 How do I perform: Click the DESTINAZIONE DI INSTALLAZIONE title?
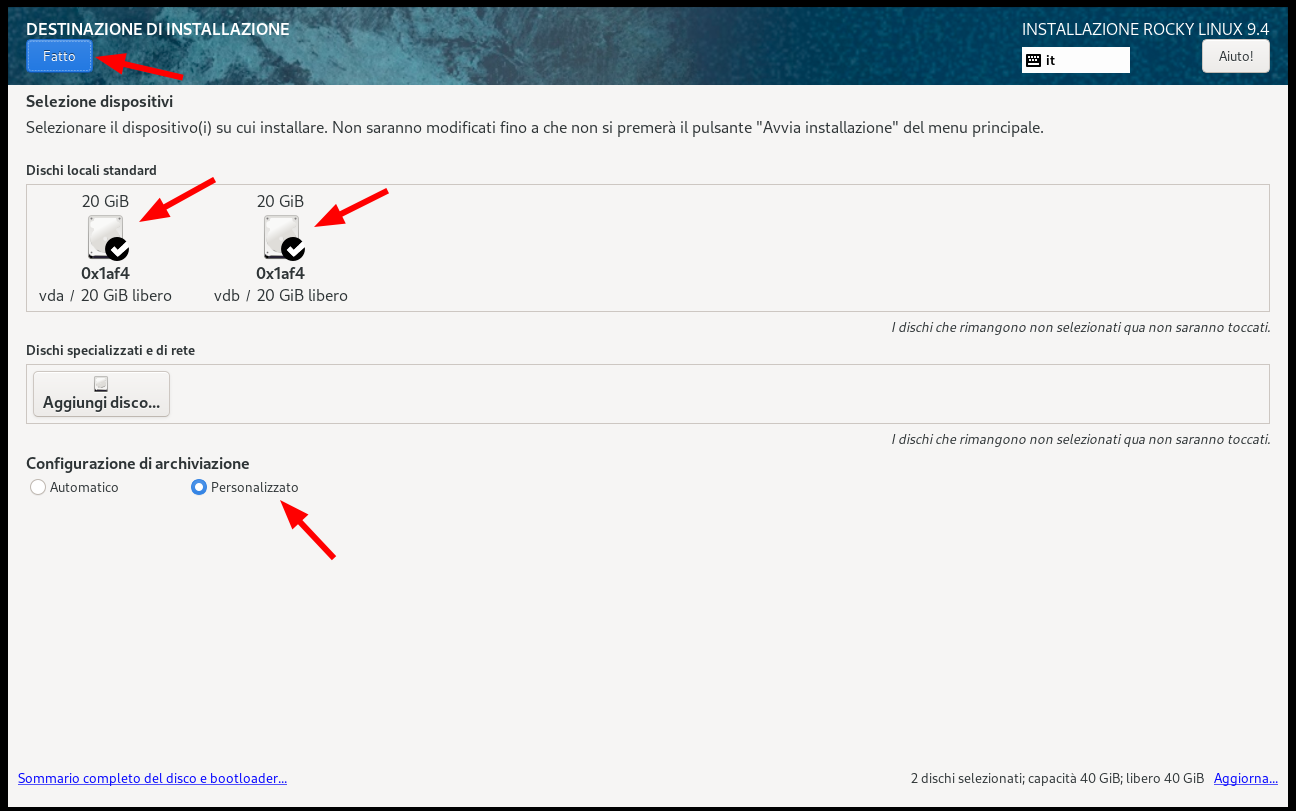[158, 29]
